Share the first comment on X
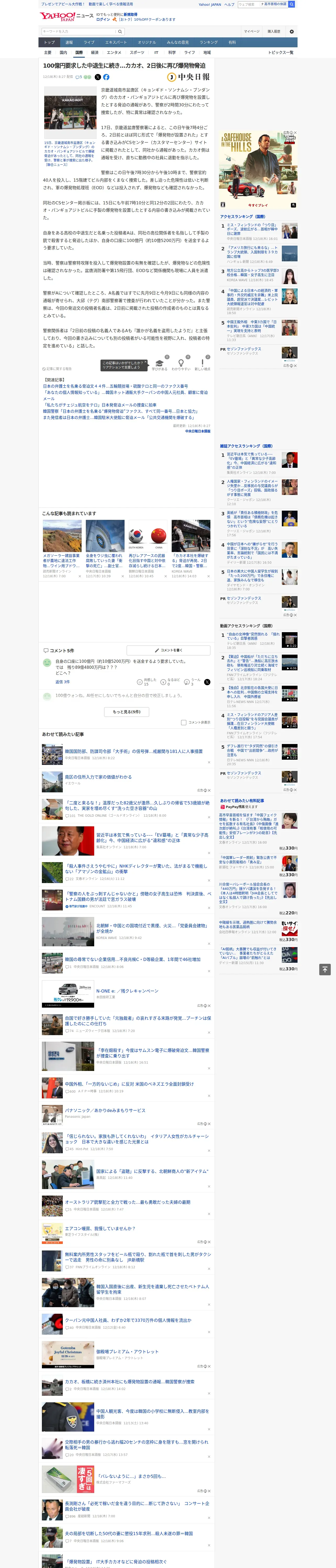 pyautogui.click(x=207, y=682)
